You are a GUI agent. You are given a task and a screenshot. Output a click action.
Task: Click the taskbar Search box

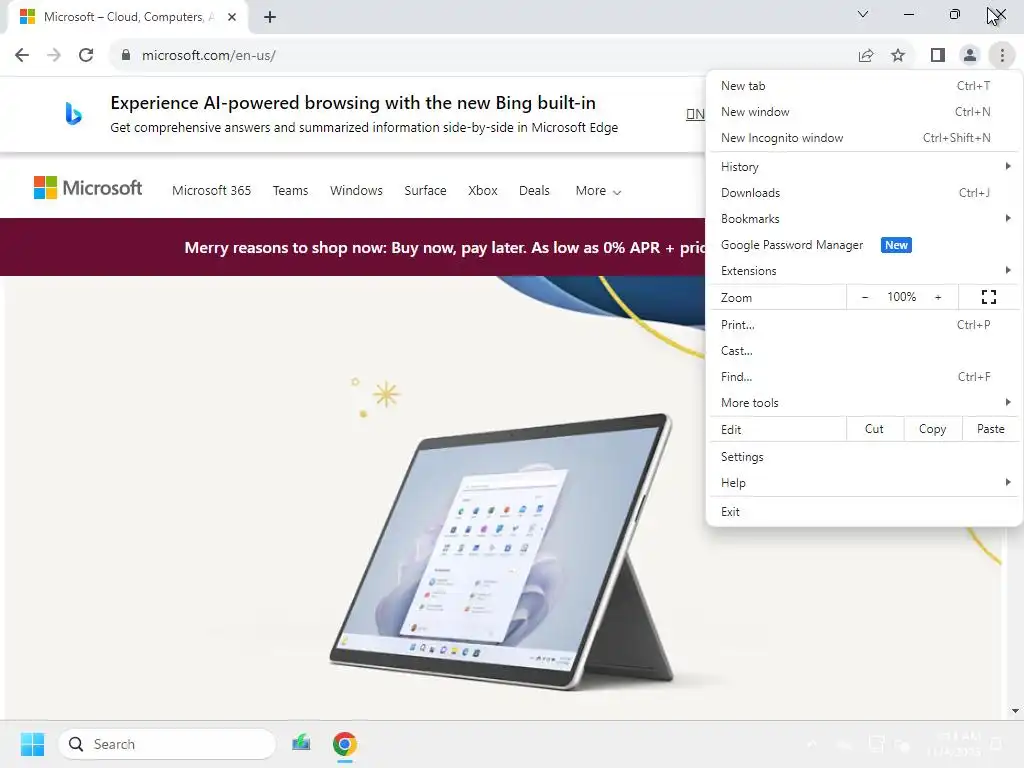[167, 744]
